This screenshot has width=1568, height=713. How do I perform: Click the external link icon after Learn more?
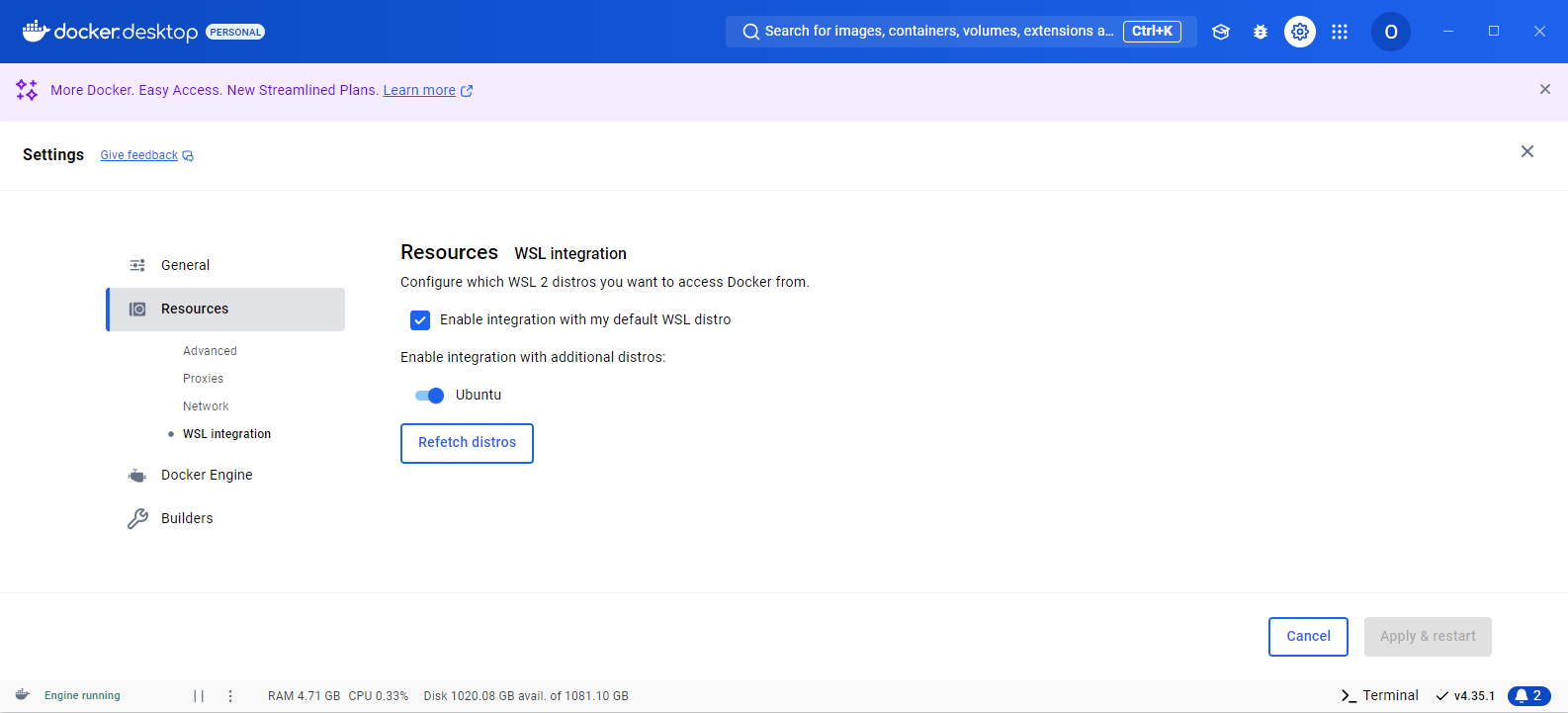pyautogui.click(x=467, y=91)
